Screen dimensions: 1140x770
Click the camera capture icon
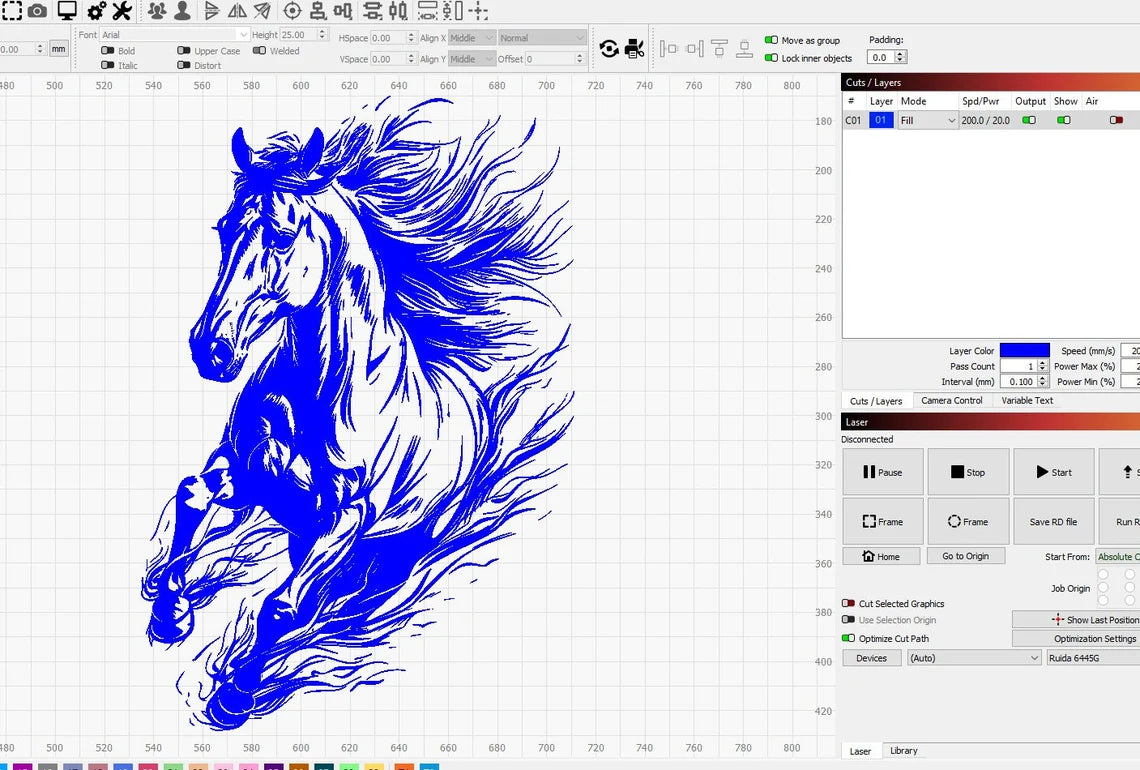click(37, 11)
